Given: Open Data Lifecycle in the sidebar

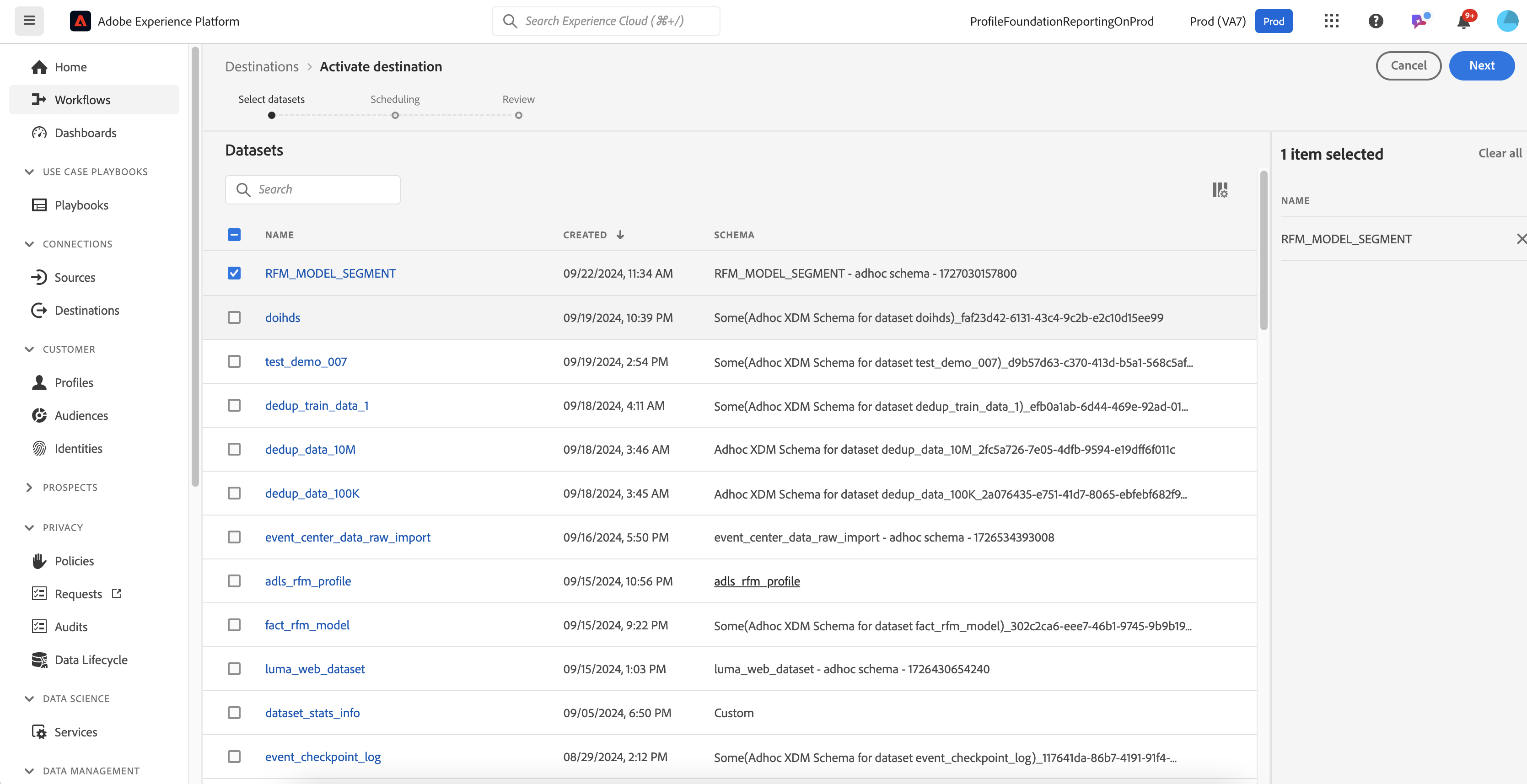Looking at the screenshot, I should pyautogui.click(x=91, y=660).
